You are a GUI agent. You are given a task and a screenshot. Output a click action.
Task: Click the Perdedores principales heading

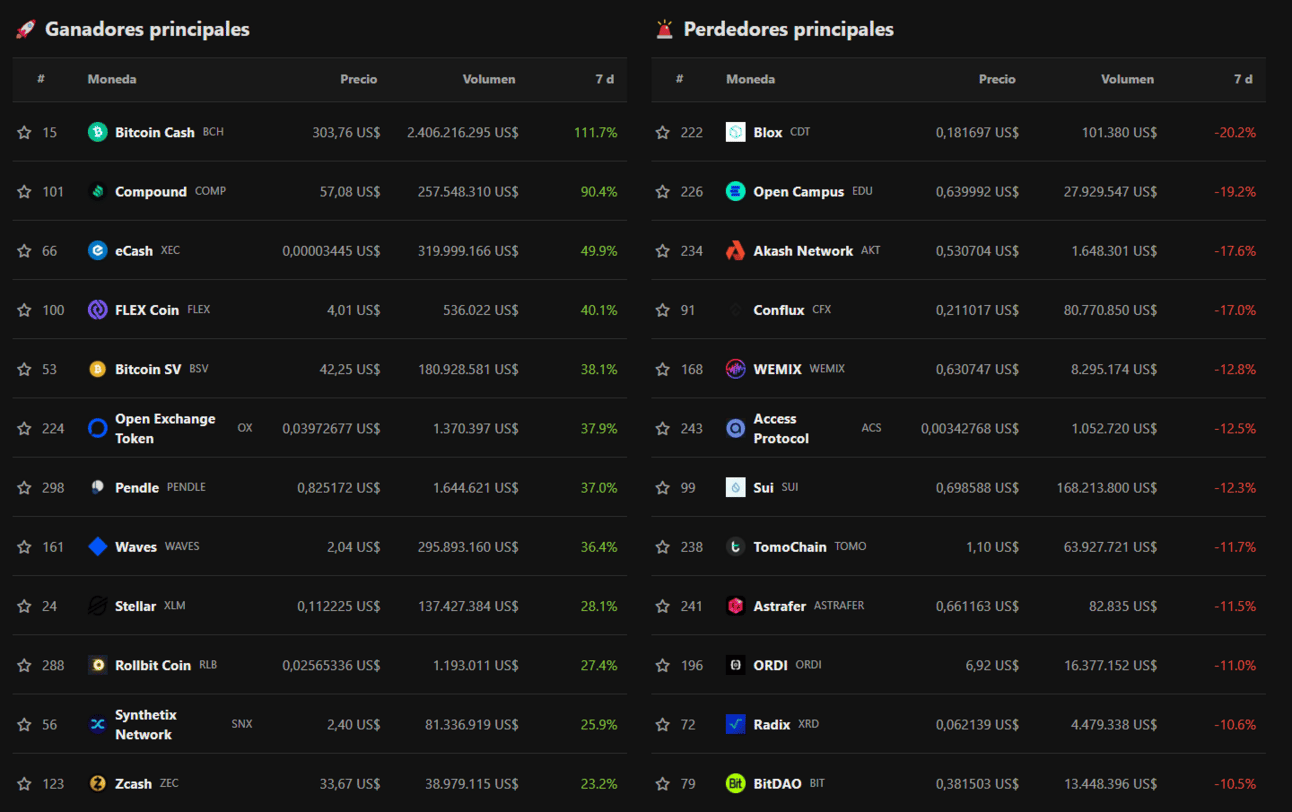(788, 29)
